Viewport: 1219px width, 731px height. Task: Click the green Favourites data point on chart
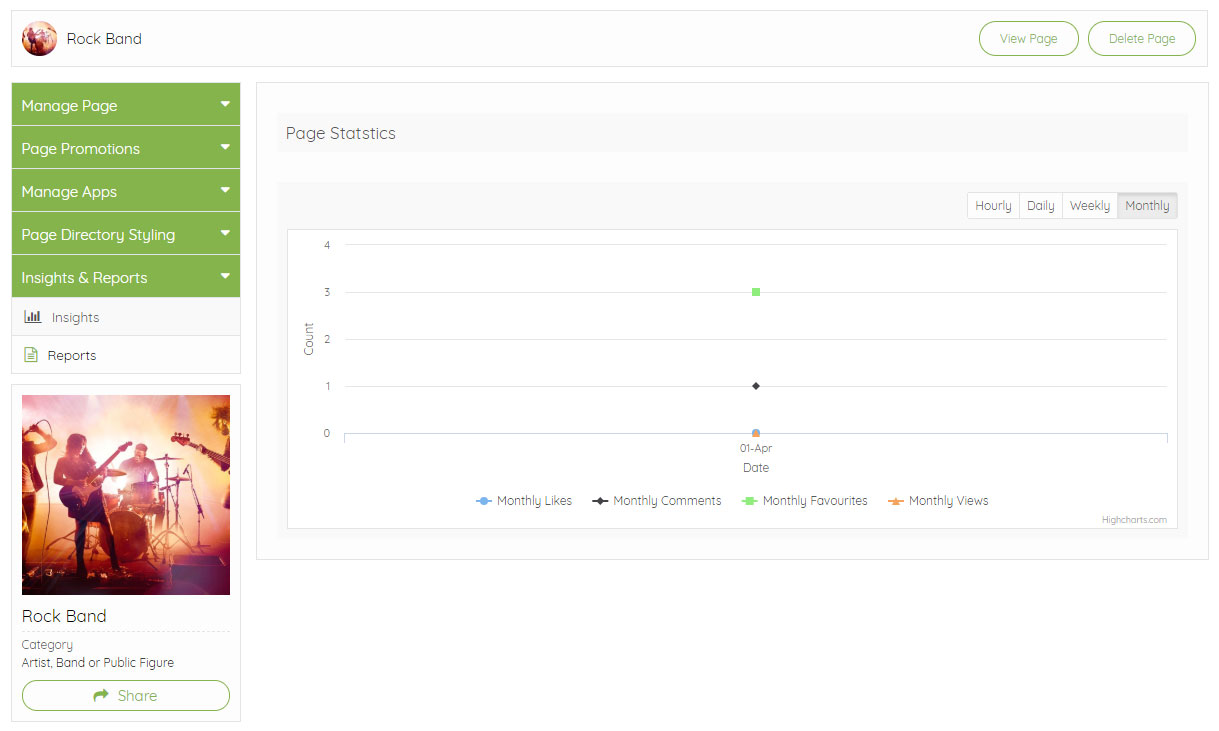point(756,292)
